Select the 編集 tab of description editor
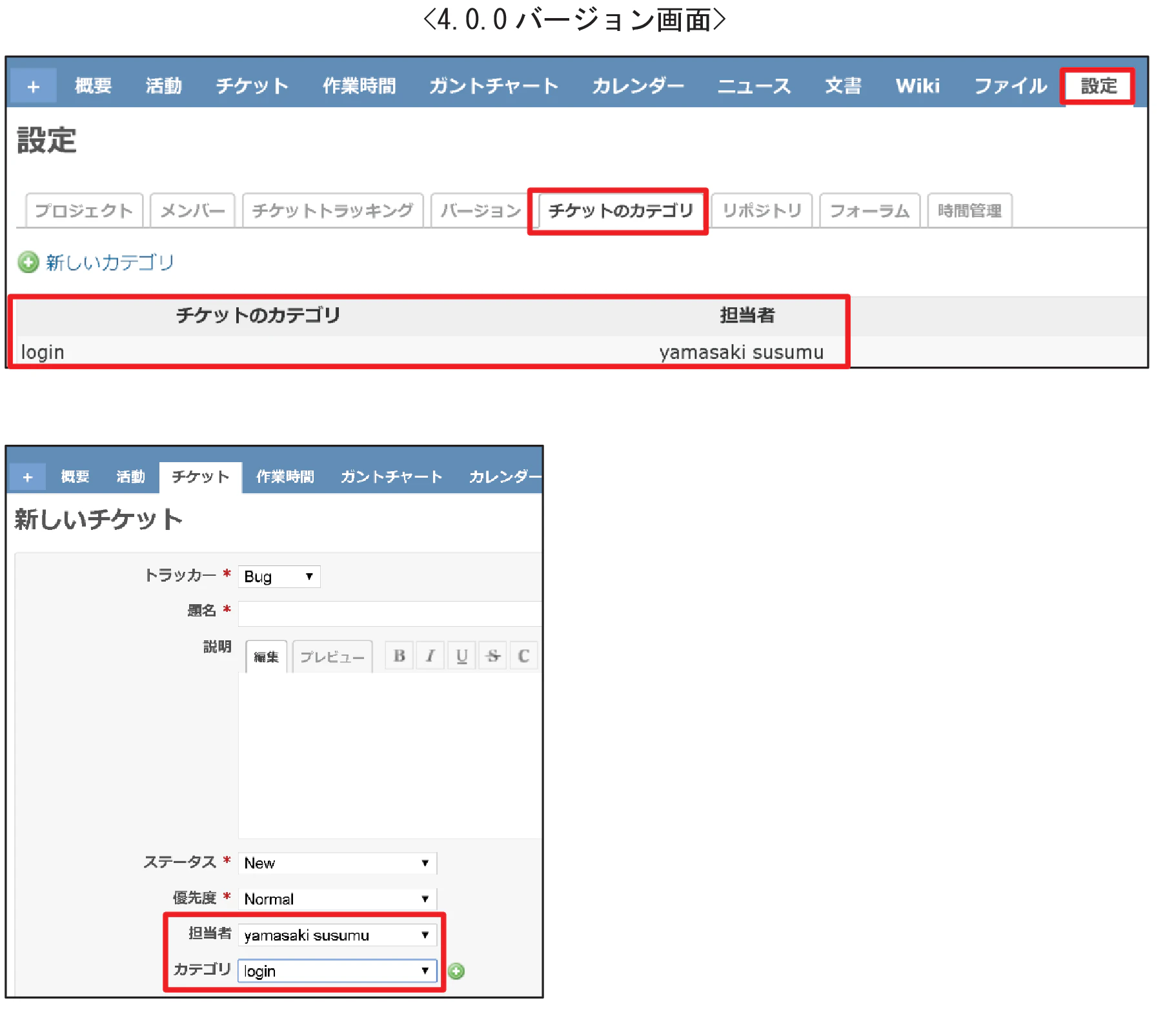The height and width of the screenshot is (1036, 1165). (266, 657)
